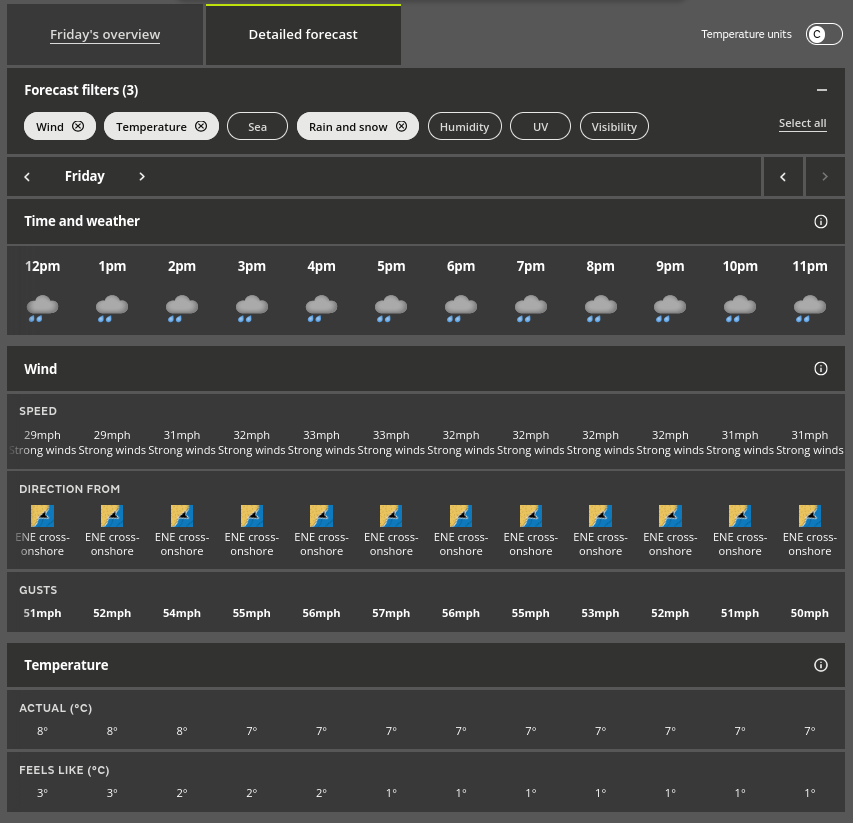Collapse the Forecast filters panel
Image resolution: width=853 pixels, height=823 pixels.
pyautogui.click(x=821, y=90)
